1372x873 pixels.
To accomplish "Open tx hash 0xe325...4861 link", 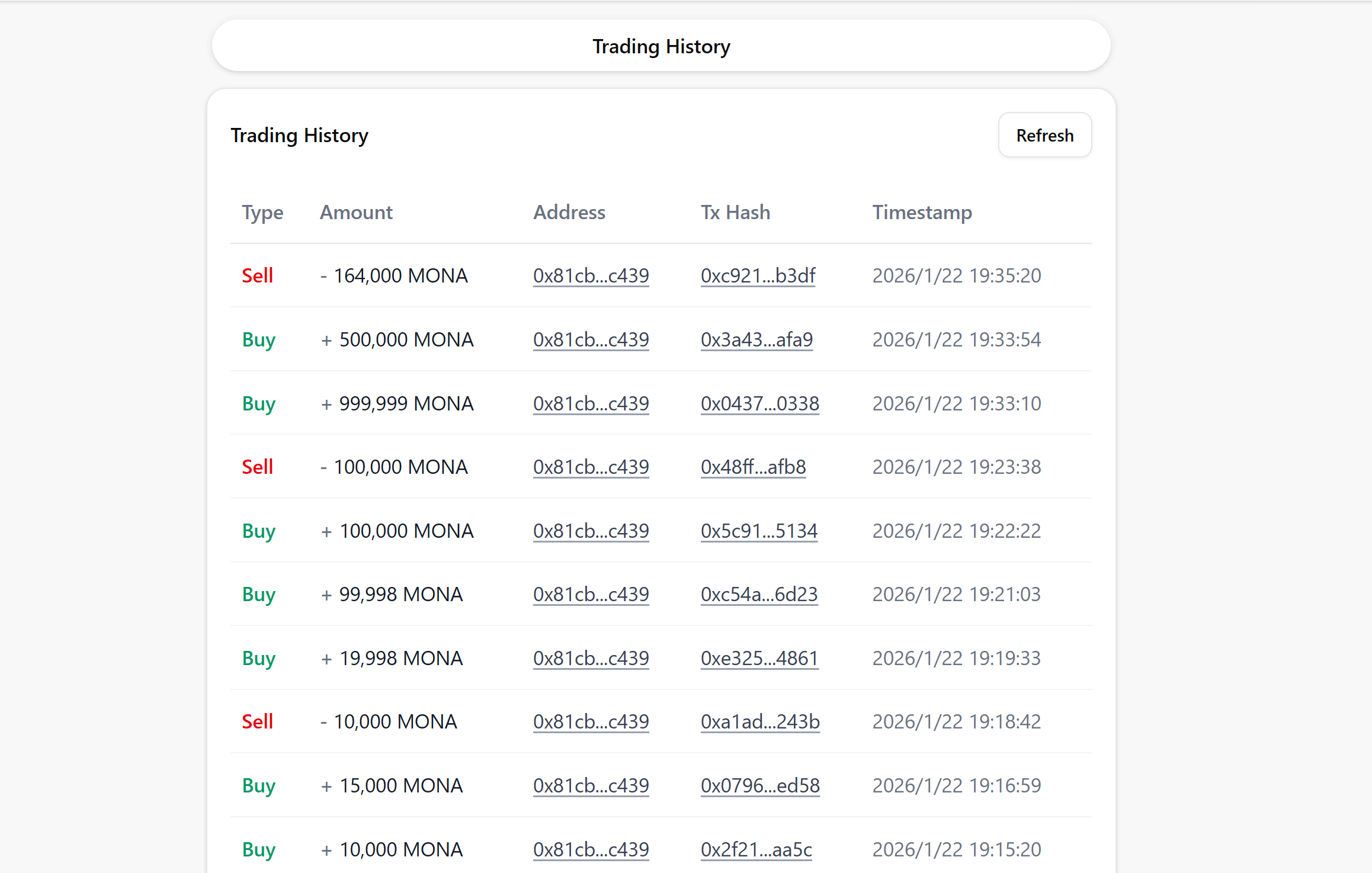I will [x=759, y=658].
